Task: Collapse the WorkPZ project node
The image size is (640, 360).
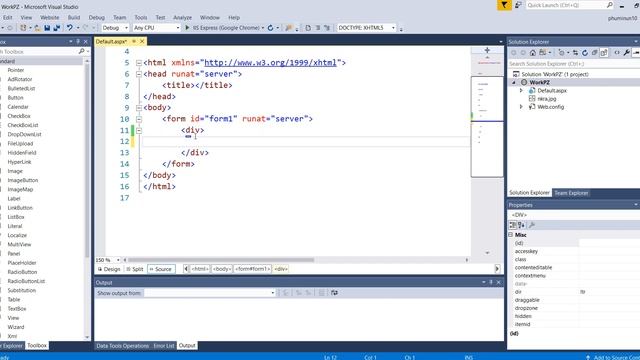Action: [514, 82]
